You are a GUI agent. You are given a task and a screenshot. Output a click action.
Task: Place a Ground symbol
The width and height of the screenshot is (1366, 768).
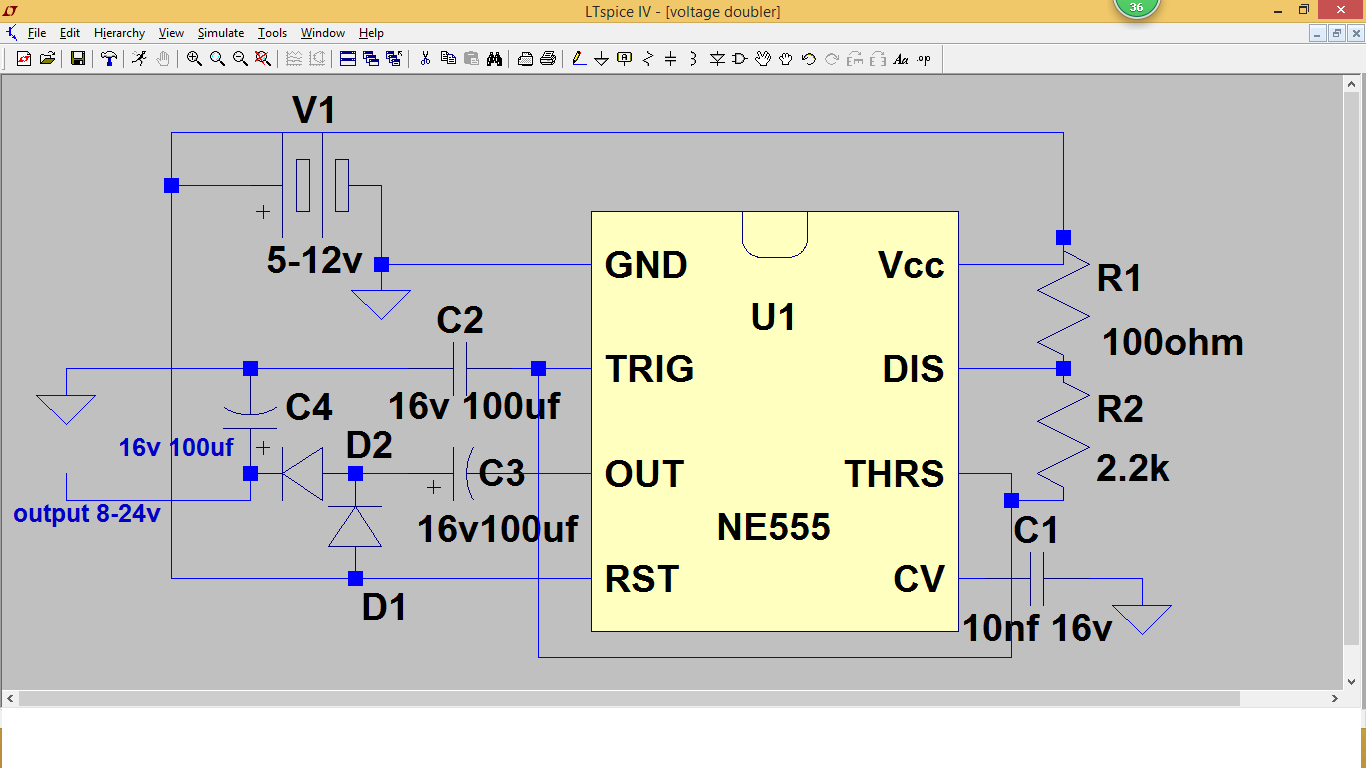coord(601,59)
